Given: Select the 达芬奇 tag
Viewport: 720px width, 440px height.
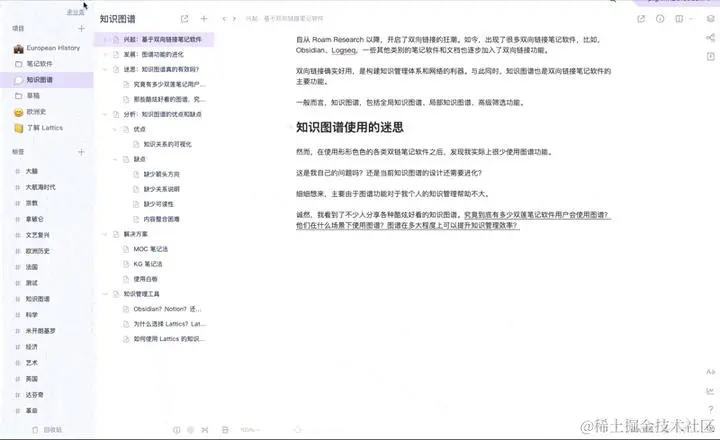Looking at the screenshot, I should (x=34, y=395).
